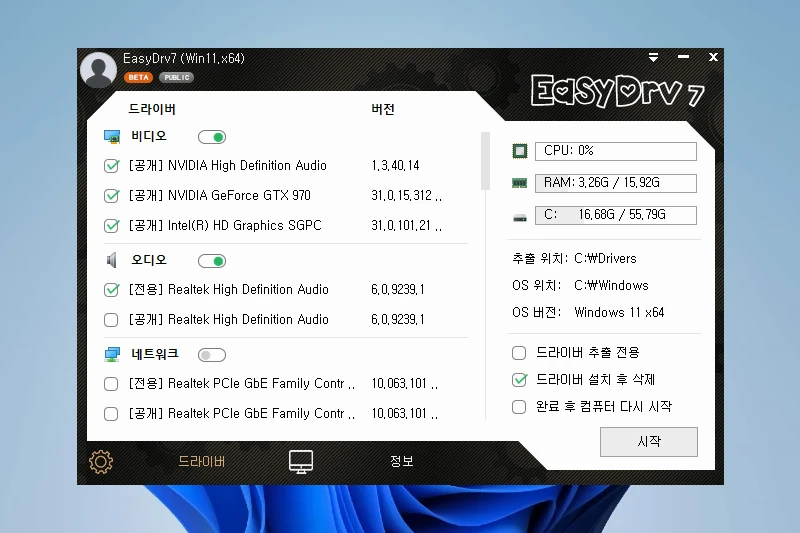Click the audio speaker category icon
800x533 pixels.
click(111, 260)
